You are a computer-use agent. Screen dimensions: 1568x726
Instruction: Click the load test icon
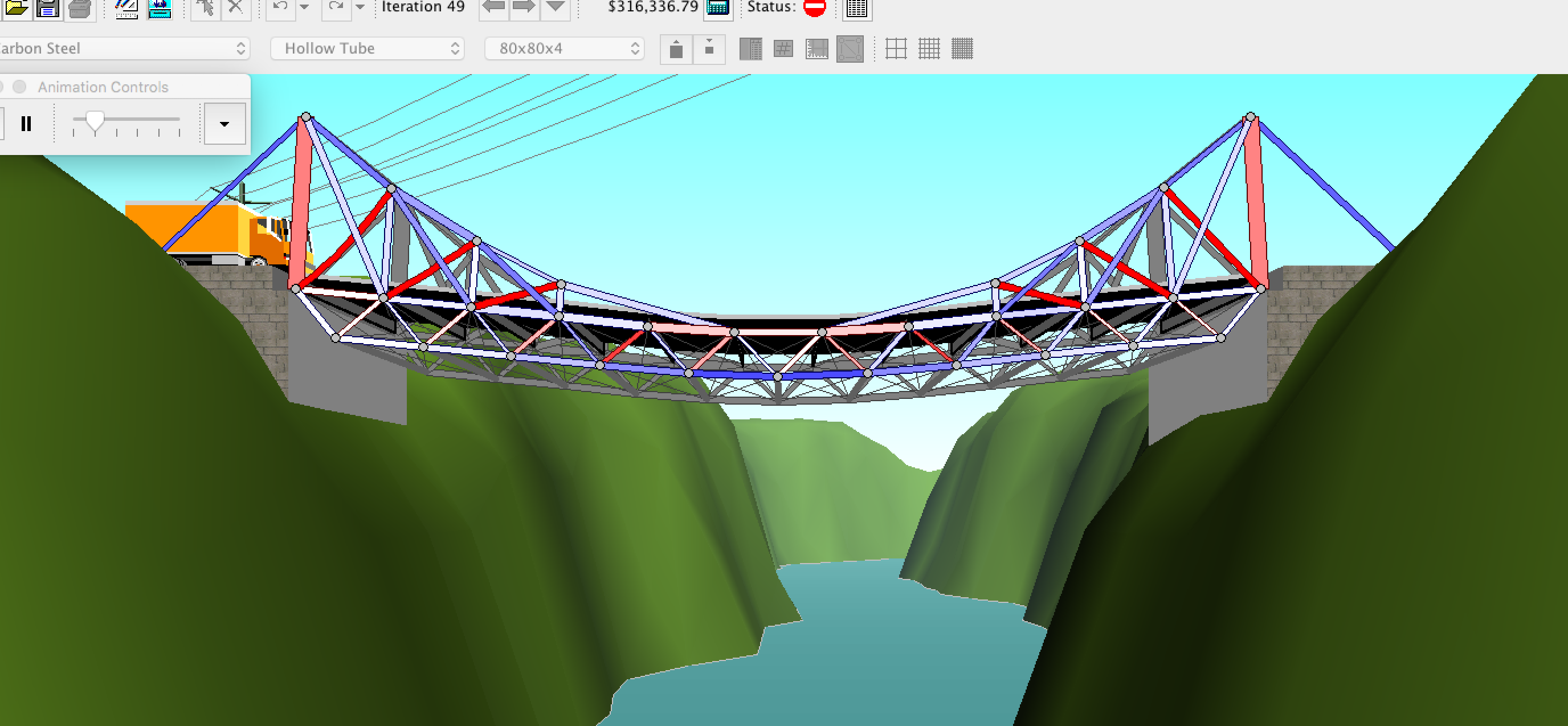(160, 8)
